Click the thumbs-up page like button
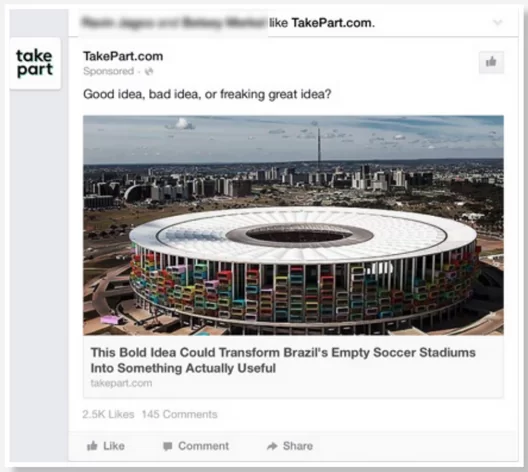Viewport: 528px width, 472px height. tap(491, 62)
